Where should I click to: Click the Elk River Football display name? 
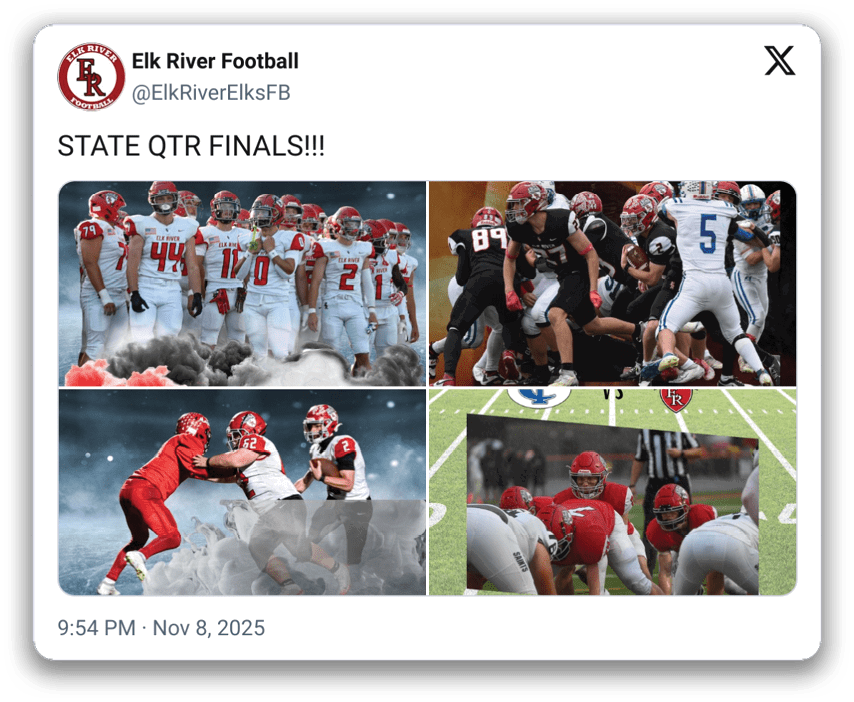[215, 61]
